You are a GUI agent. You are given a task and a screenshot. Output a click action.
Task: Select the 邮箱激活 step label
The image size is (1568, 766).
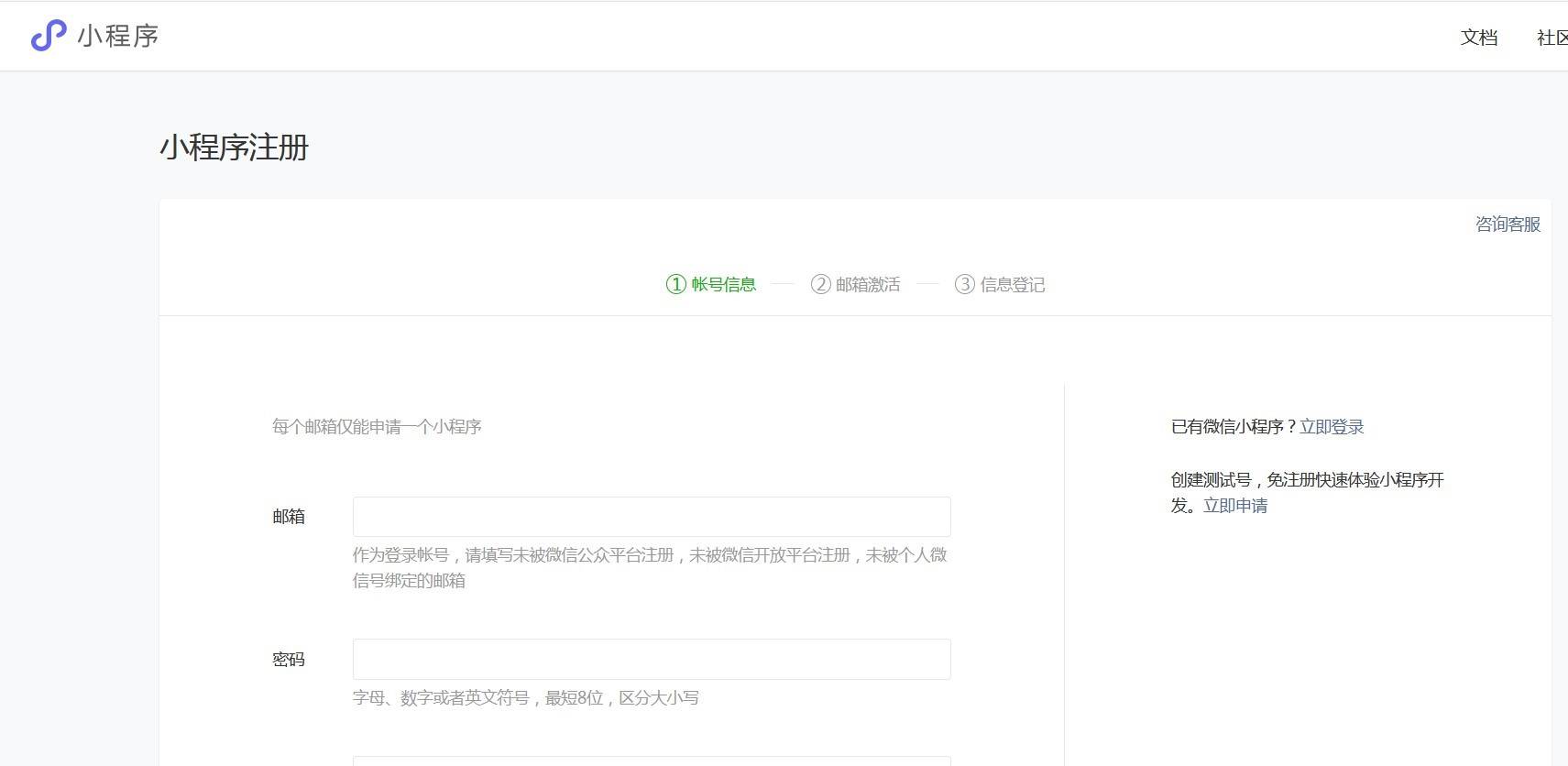(867, 285)
